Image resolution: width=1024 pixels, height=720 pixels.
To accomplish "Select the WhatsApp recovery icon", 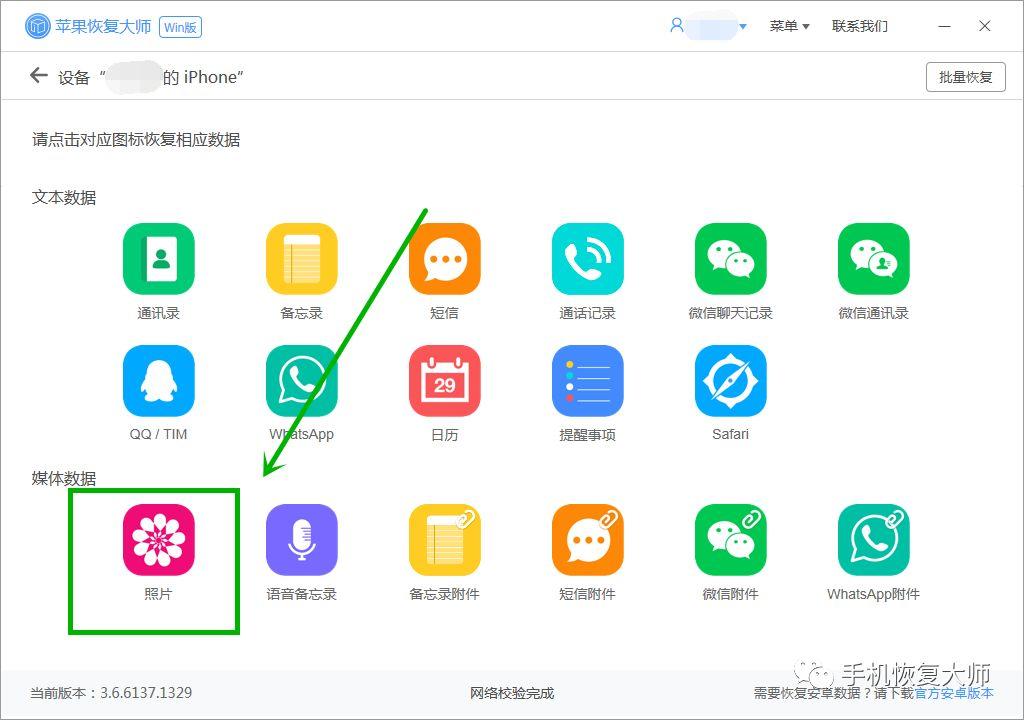I will click(301, 379).
